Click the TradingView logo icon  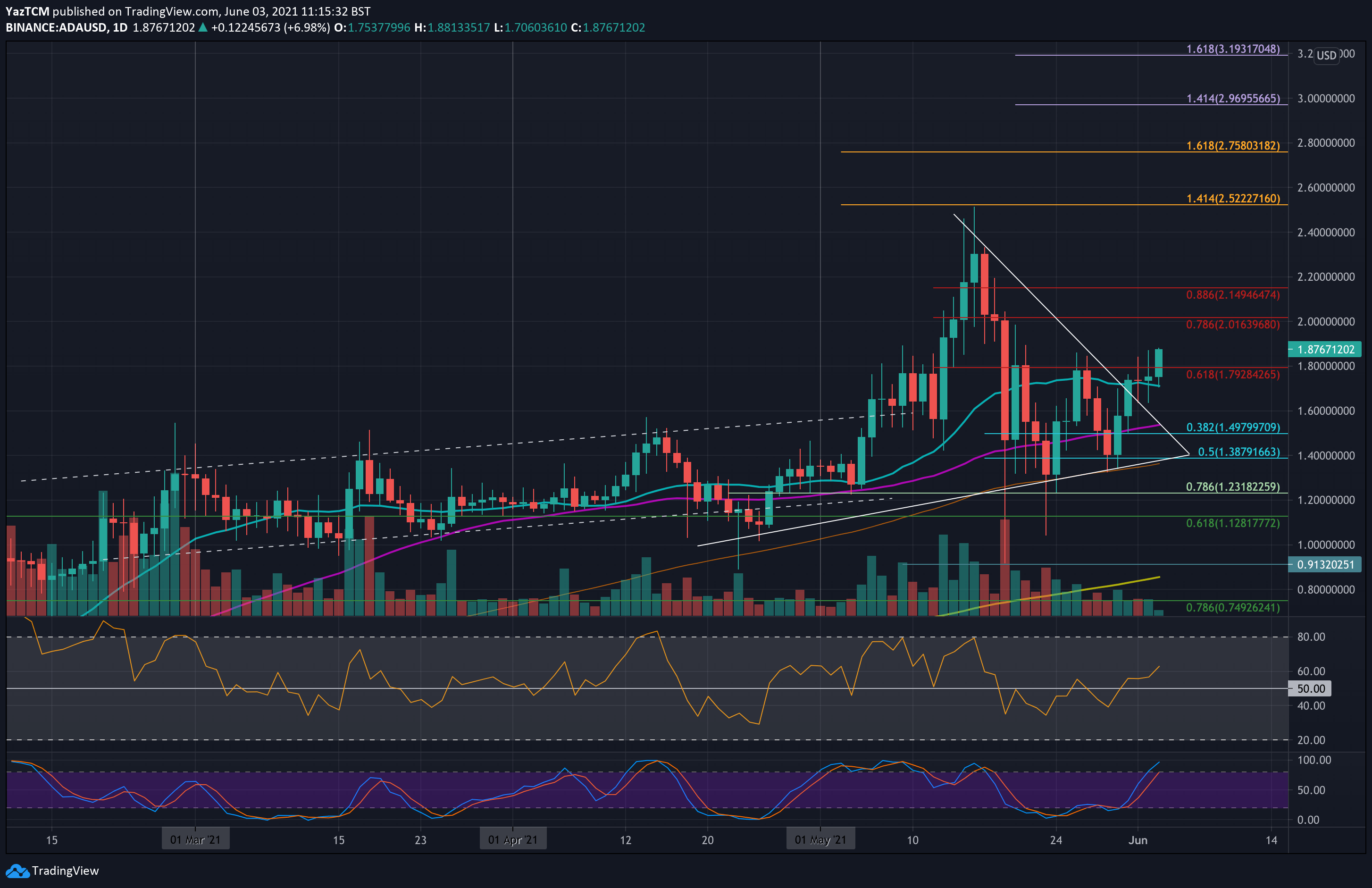pyautogui.click(x=17, y=871)
